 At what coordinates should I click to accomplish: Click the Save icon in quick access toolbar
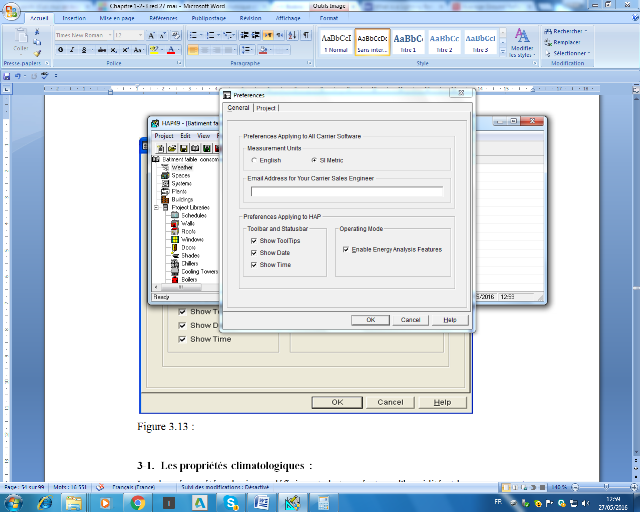(x=7, y=76)
